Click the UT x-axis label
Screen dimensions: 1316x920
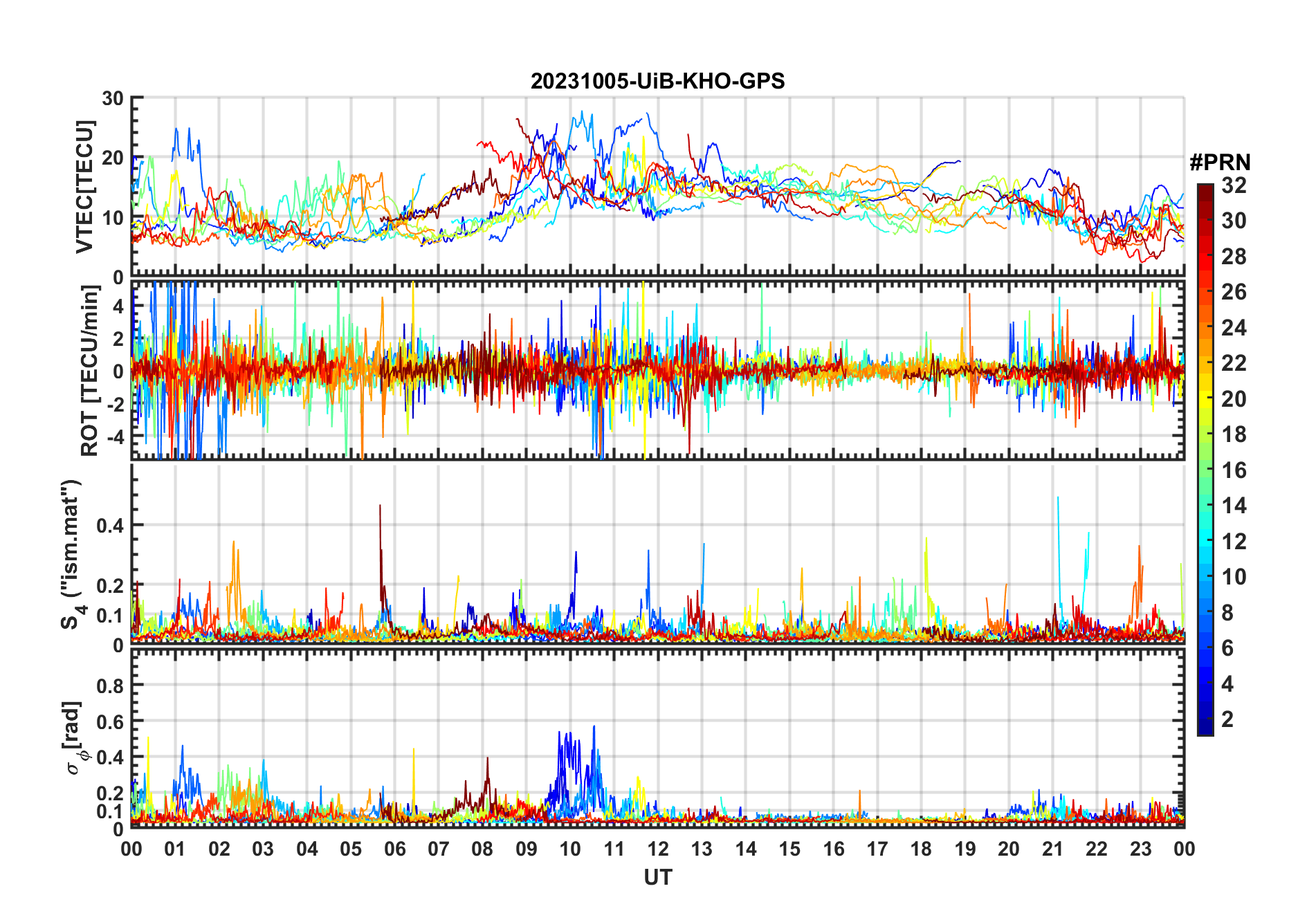click(x=658, y=877)
